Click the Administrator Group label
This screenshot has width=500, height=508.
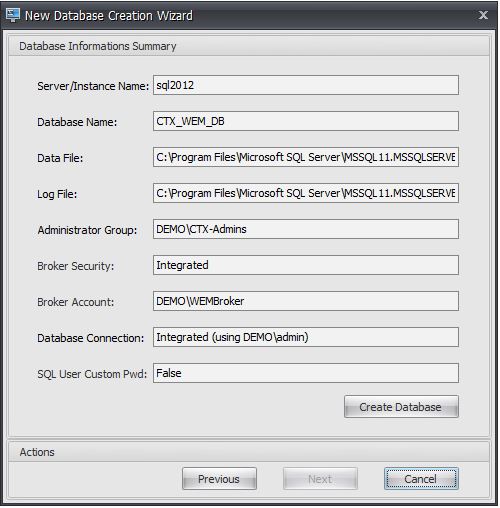87,230
